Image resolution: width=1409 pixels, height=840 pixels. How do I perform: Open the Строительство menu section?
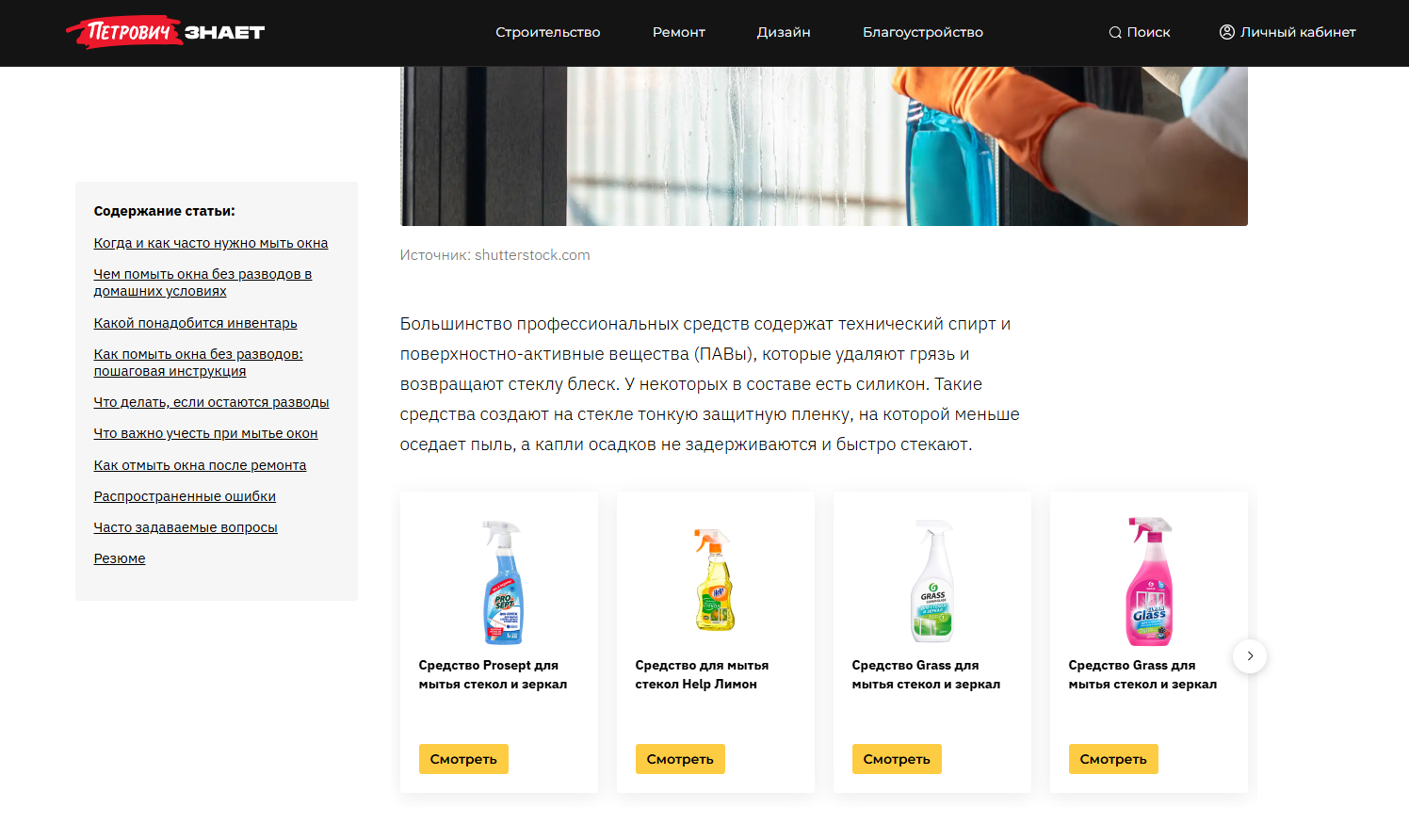pyautogui.click(x=548, y=32)
